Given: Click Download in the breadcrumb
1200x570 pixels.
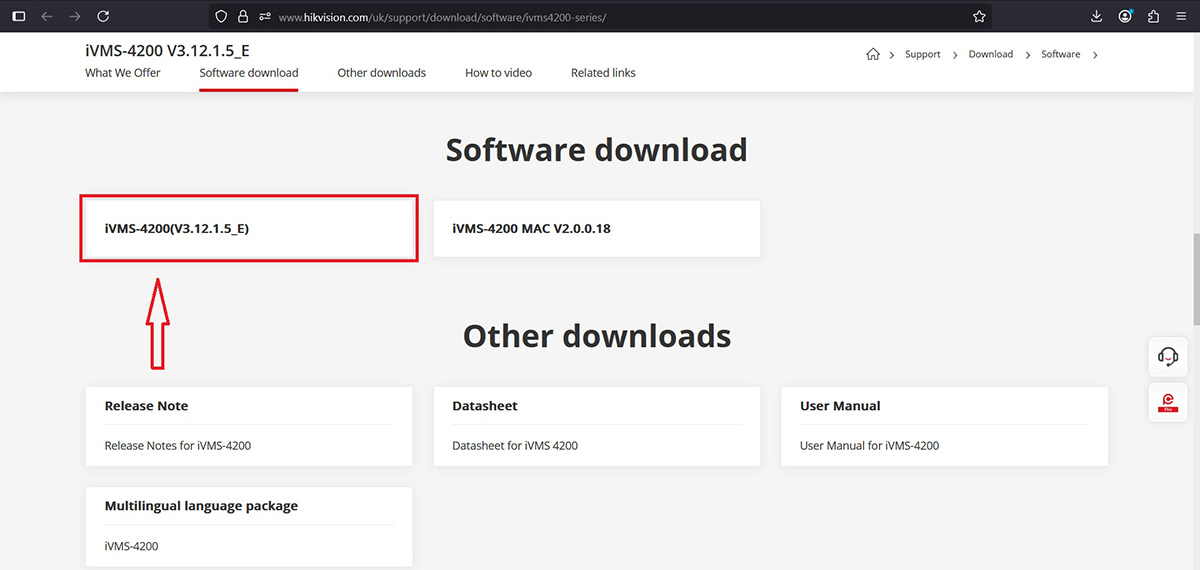Looking at the screenshot, I should tap(991, 54).
